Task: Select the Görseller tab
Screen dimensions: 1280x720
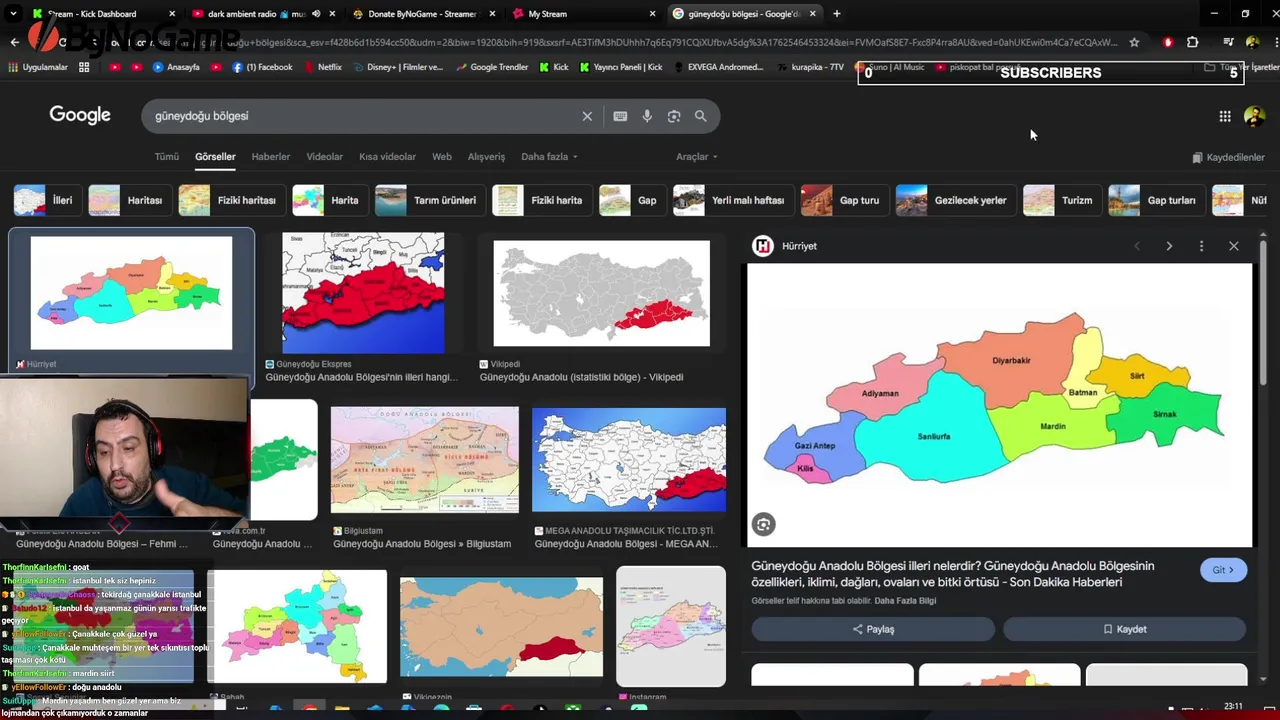Action: click(x=215, y=157)
